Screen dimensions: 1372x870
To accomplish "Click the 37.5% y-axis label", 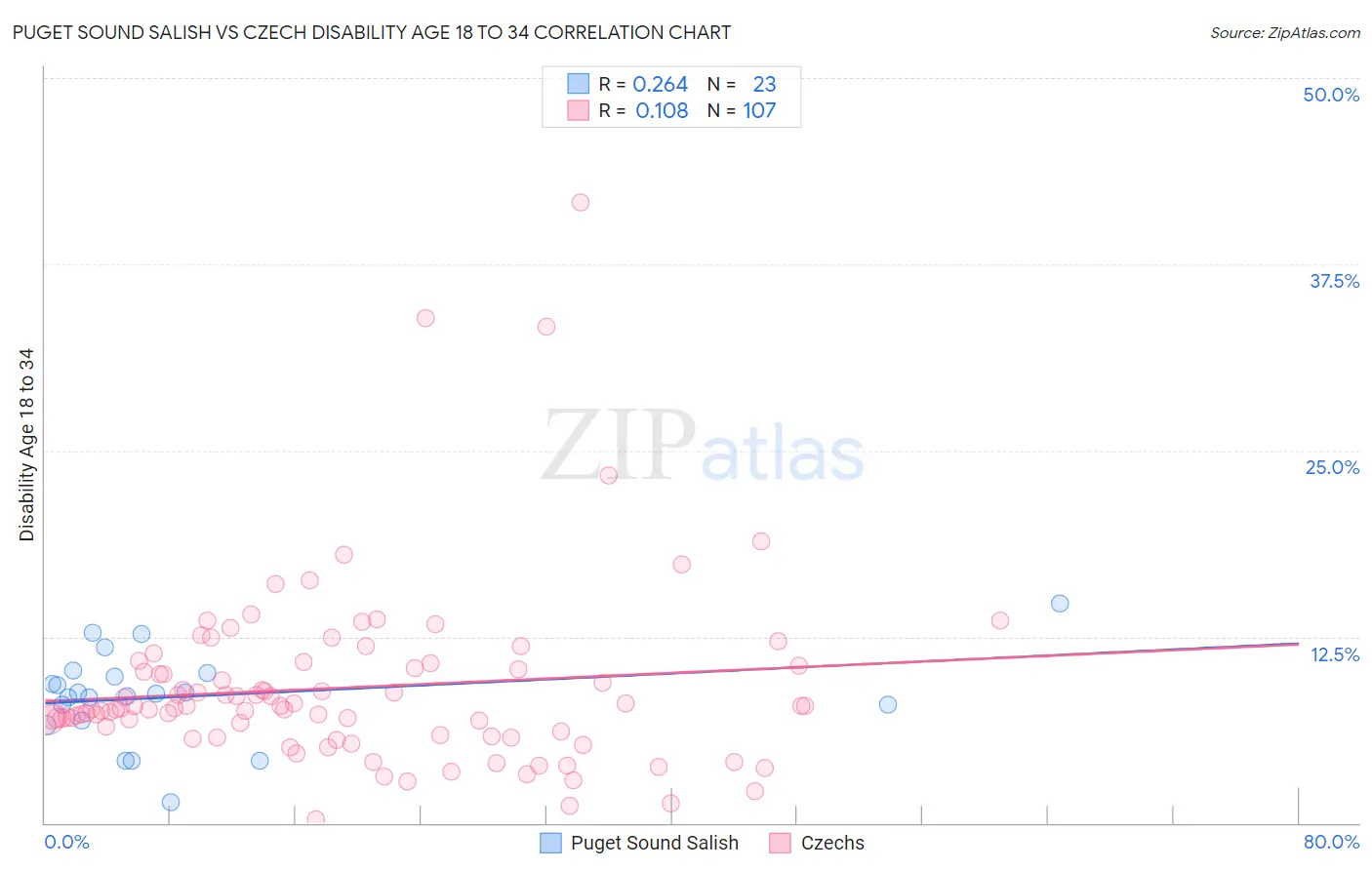I will (1334, 281).
